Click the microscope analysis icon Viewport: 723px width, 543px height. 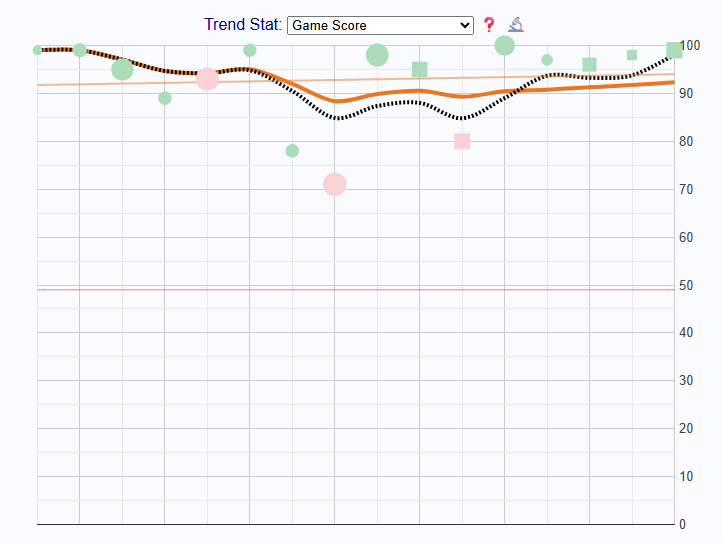[516, 25]
